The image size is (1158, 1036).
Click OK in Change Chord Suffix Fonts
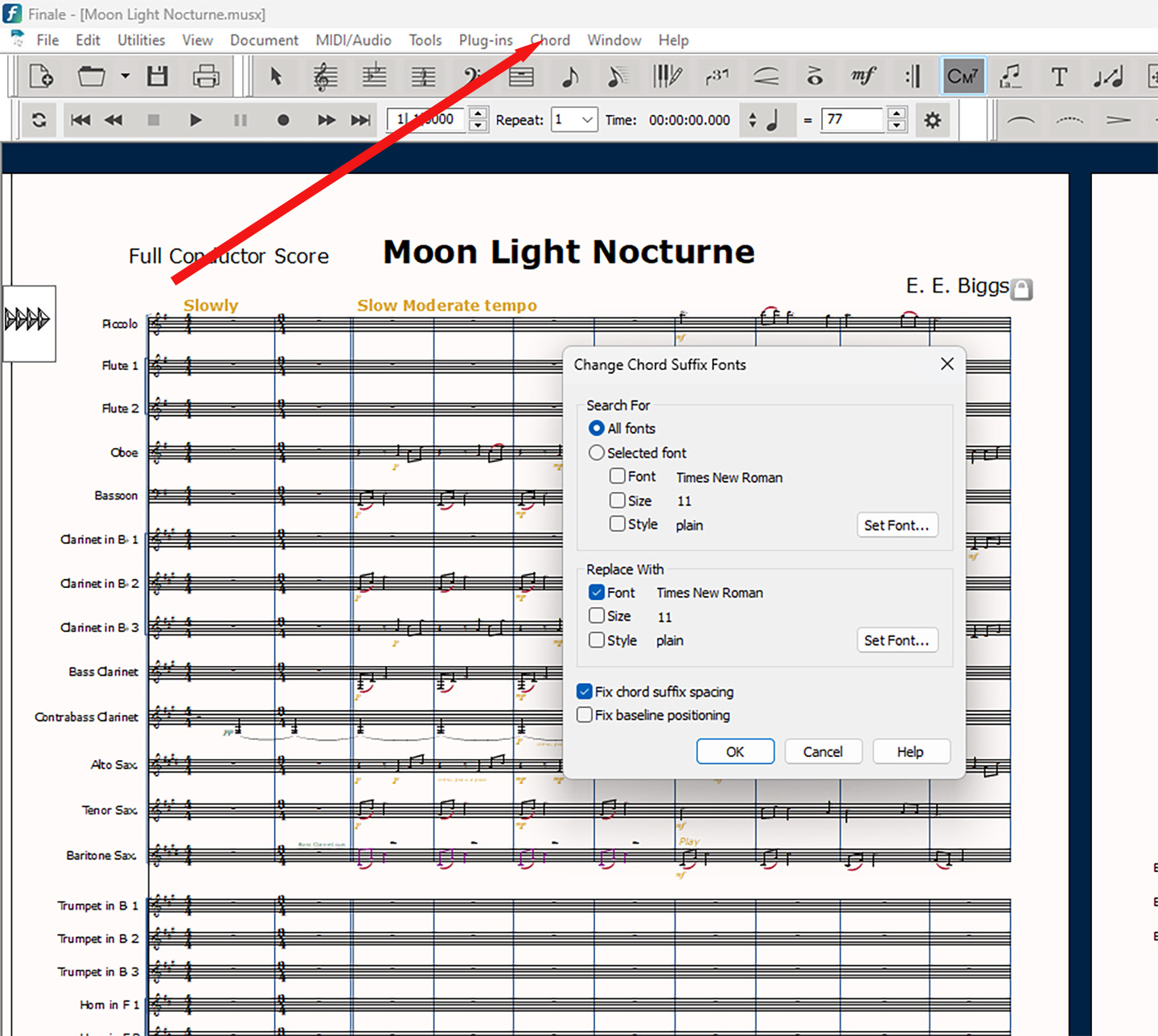pos(735,751)
